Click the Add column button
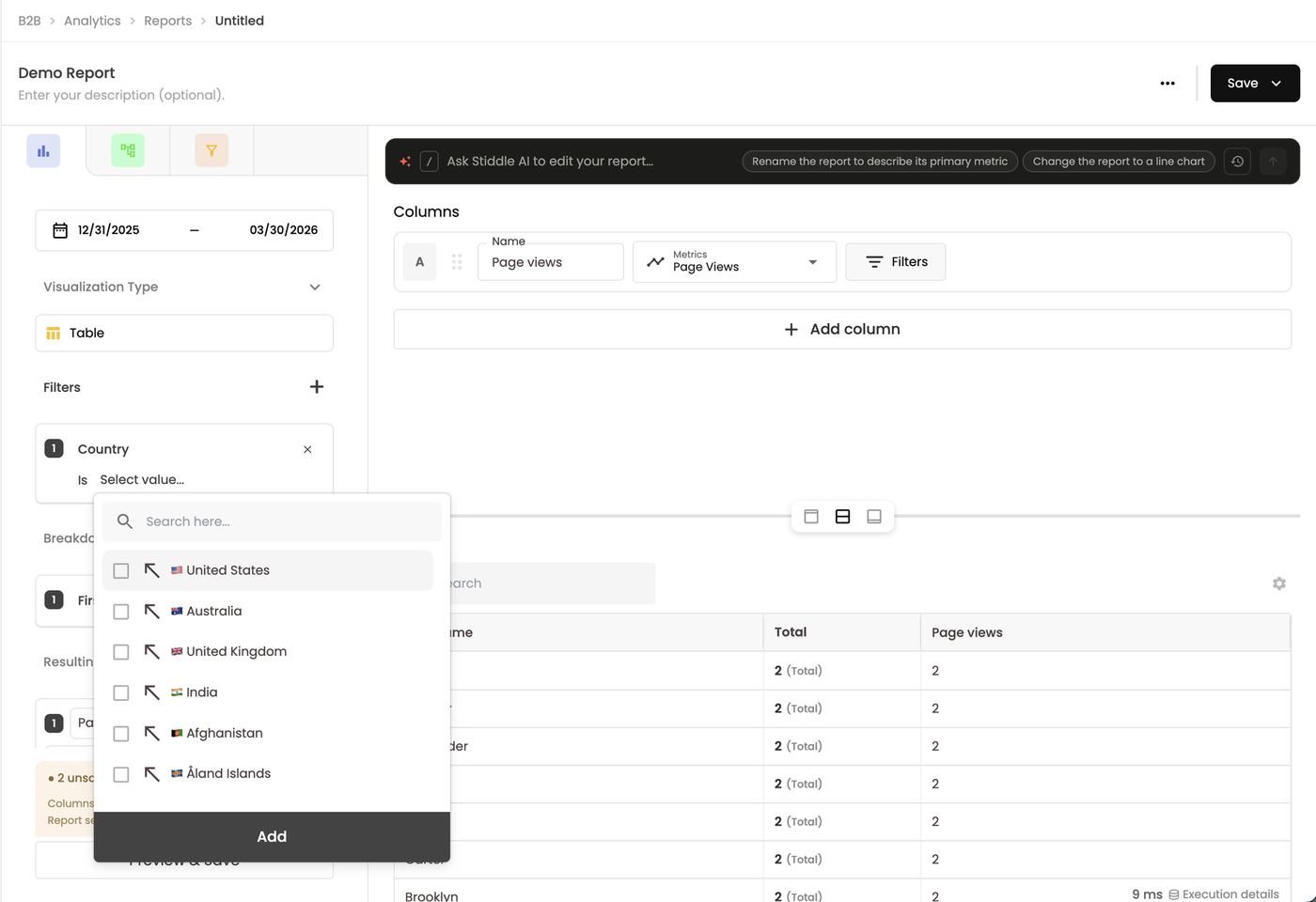 pos(842,330)
